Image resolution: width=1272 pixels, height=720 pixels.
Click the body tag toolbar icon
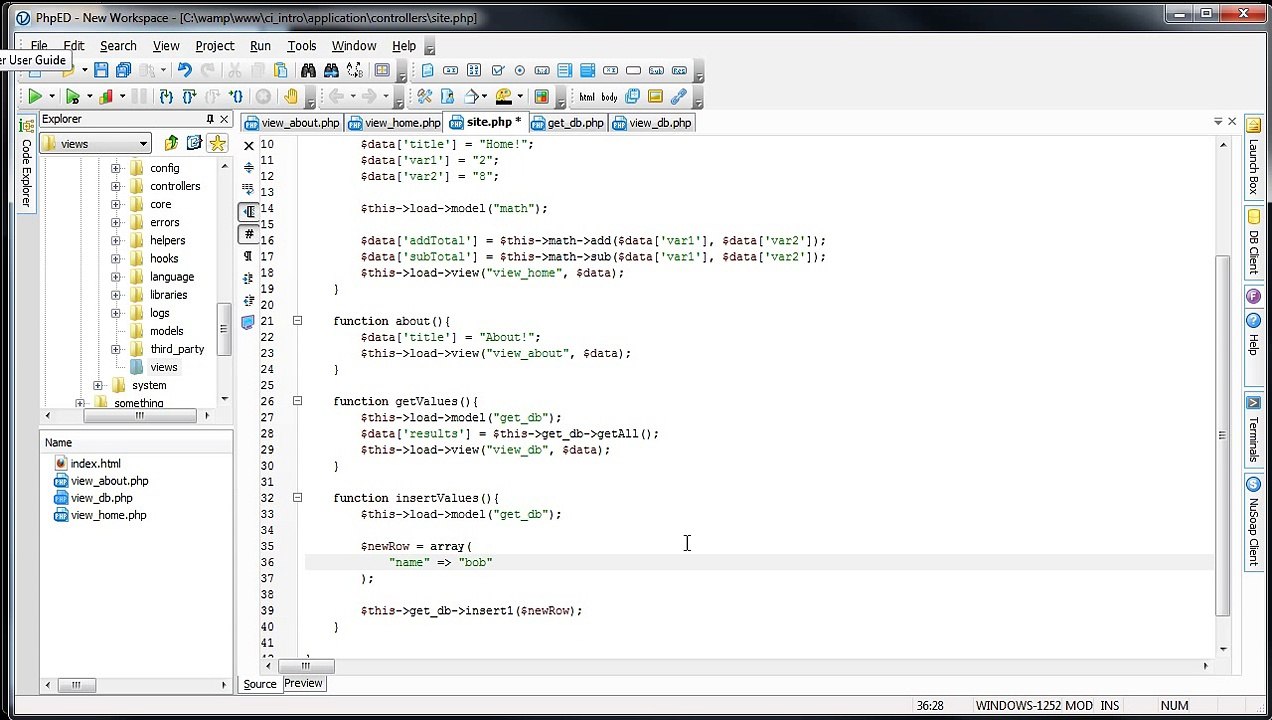coord(609,97)
